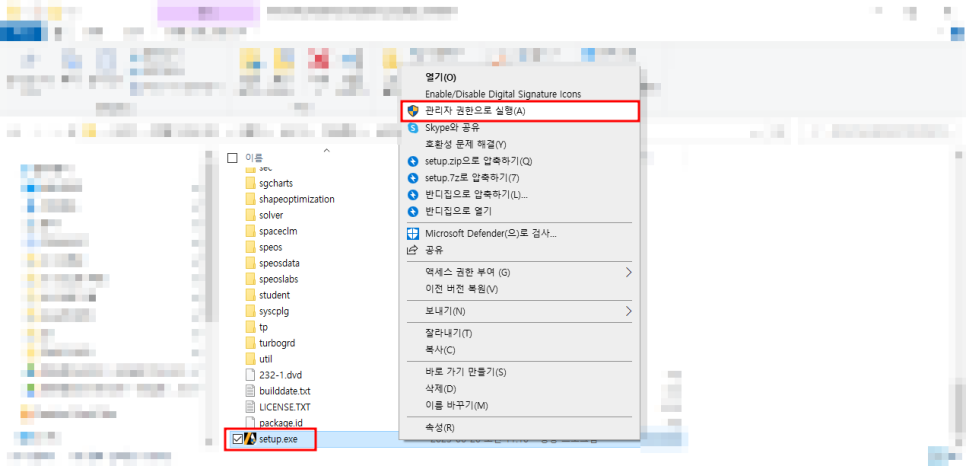Select the speosdata folder name

pos(280,263)
